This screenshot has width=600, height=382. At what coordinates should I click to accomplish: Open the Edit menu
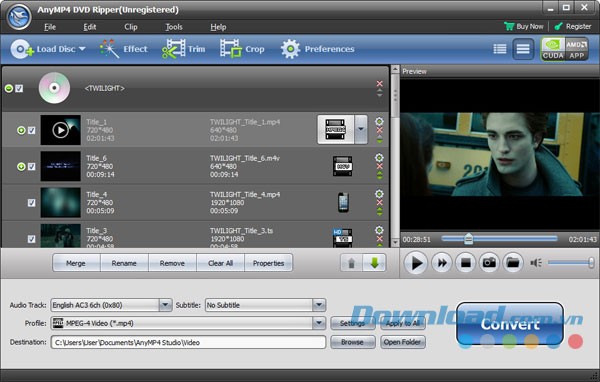(90, 27)
